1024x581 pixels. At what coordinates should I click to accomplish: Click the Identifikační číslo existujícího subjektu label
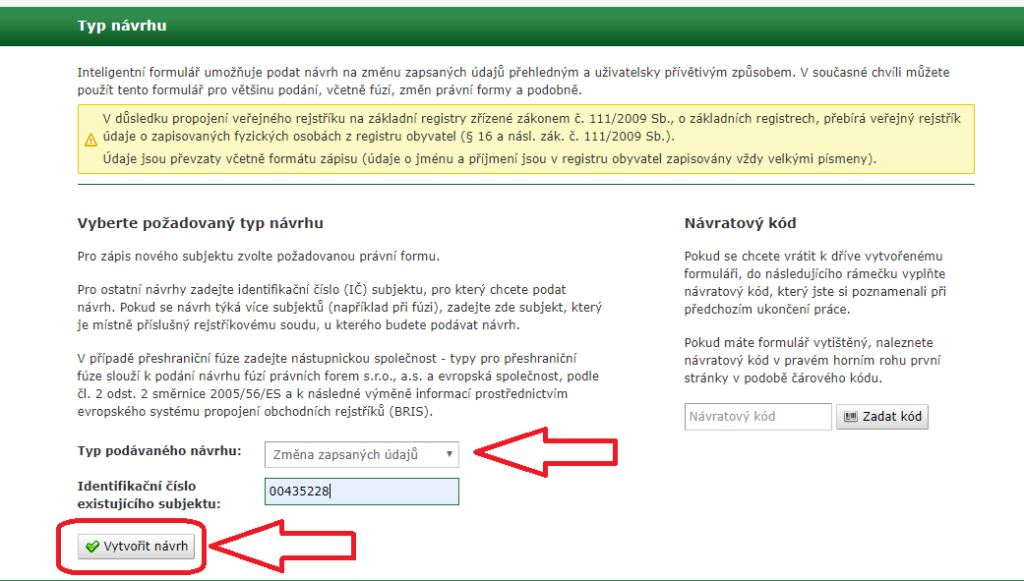[x=149, y=495]
